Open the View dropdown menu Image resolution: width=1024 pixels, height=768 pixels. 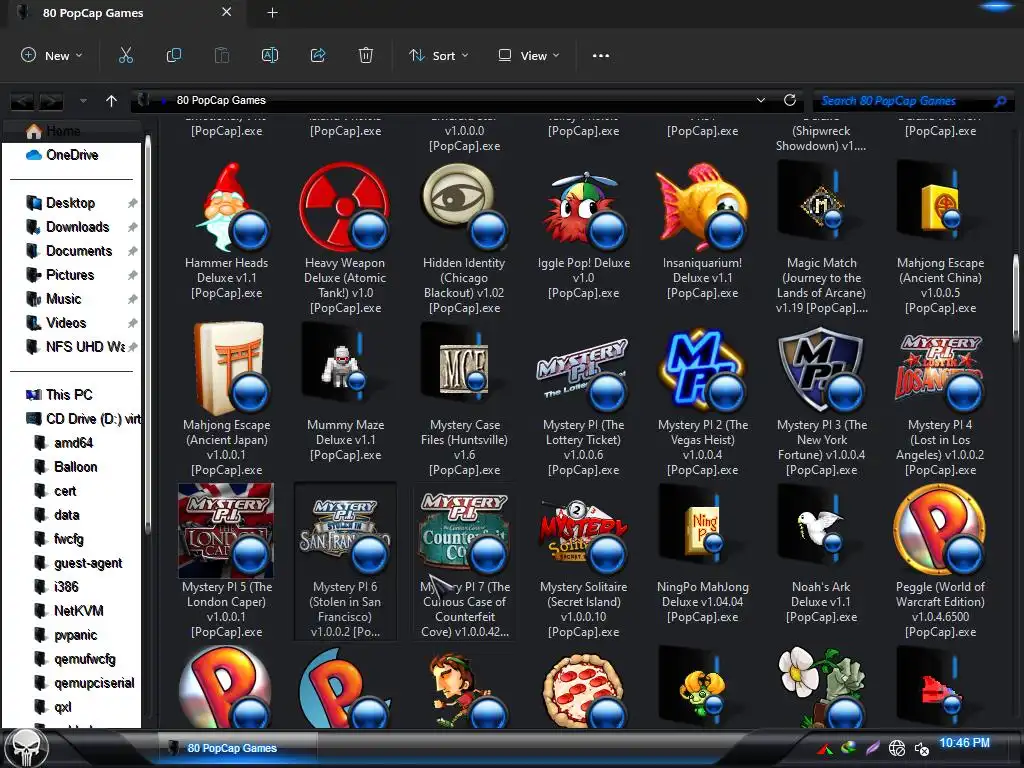529,56
